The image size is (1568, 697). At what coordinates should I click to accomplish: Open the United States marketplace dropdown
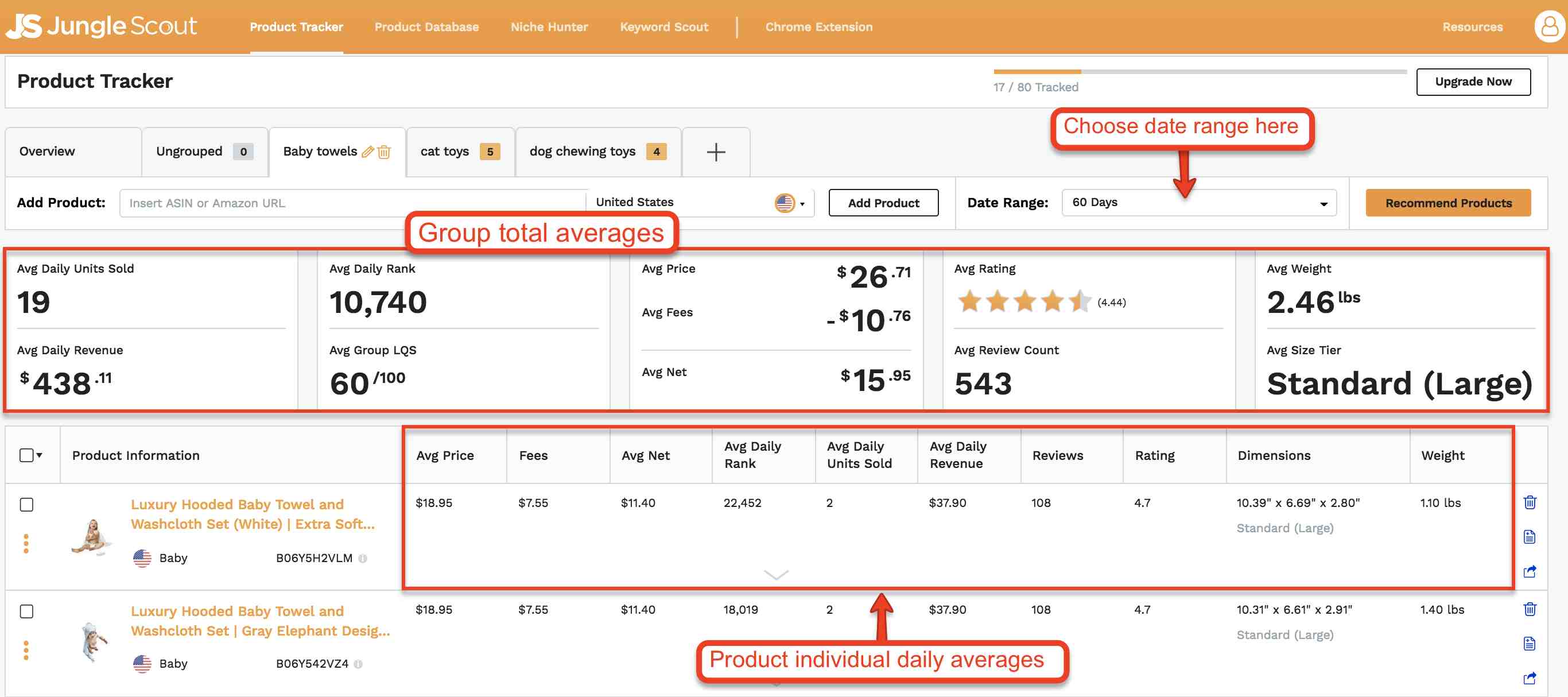point(700,203)
